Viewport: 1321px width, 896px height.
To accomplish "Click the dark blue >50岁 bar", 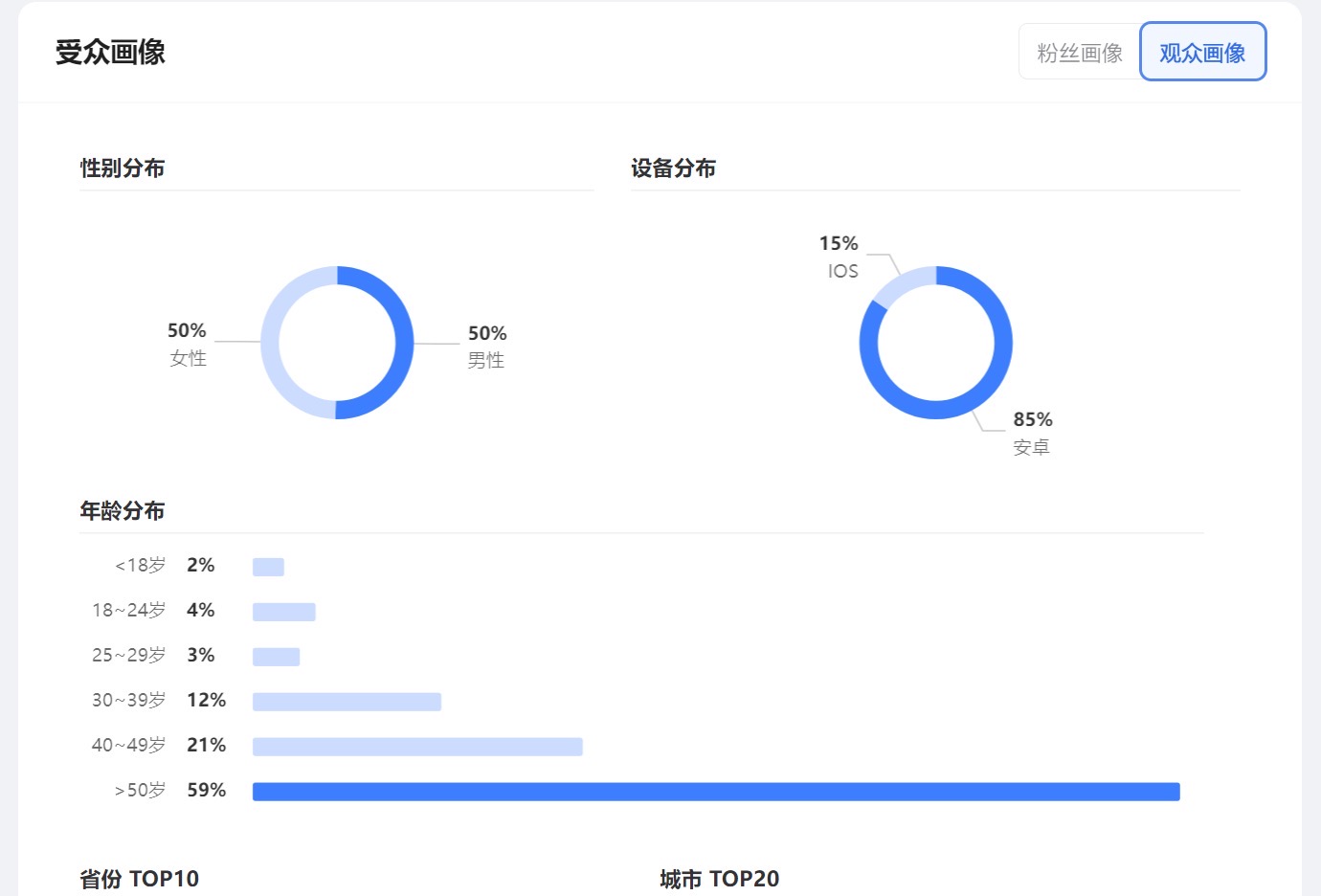I will click(716, 792).
